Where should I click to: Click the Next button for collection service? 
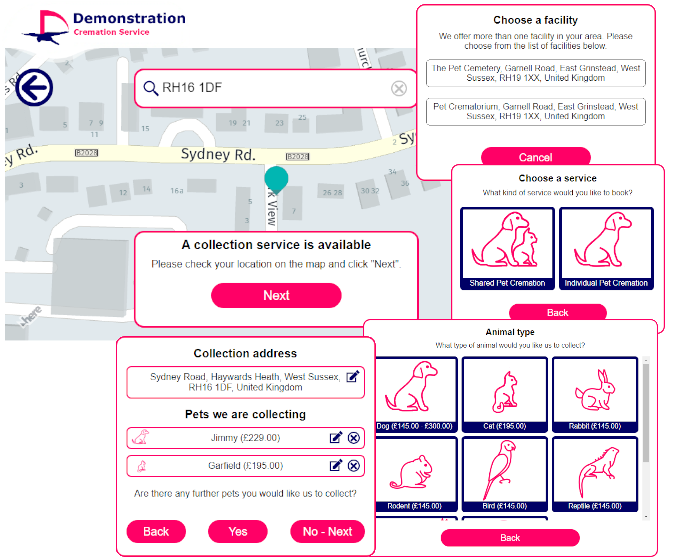pyautogui.click(x=276, y=295)
